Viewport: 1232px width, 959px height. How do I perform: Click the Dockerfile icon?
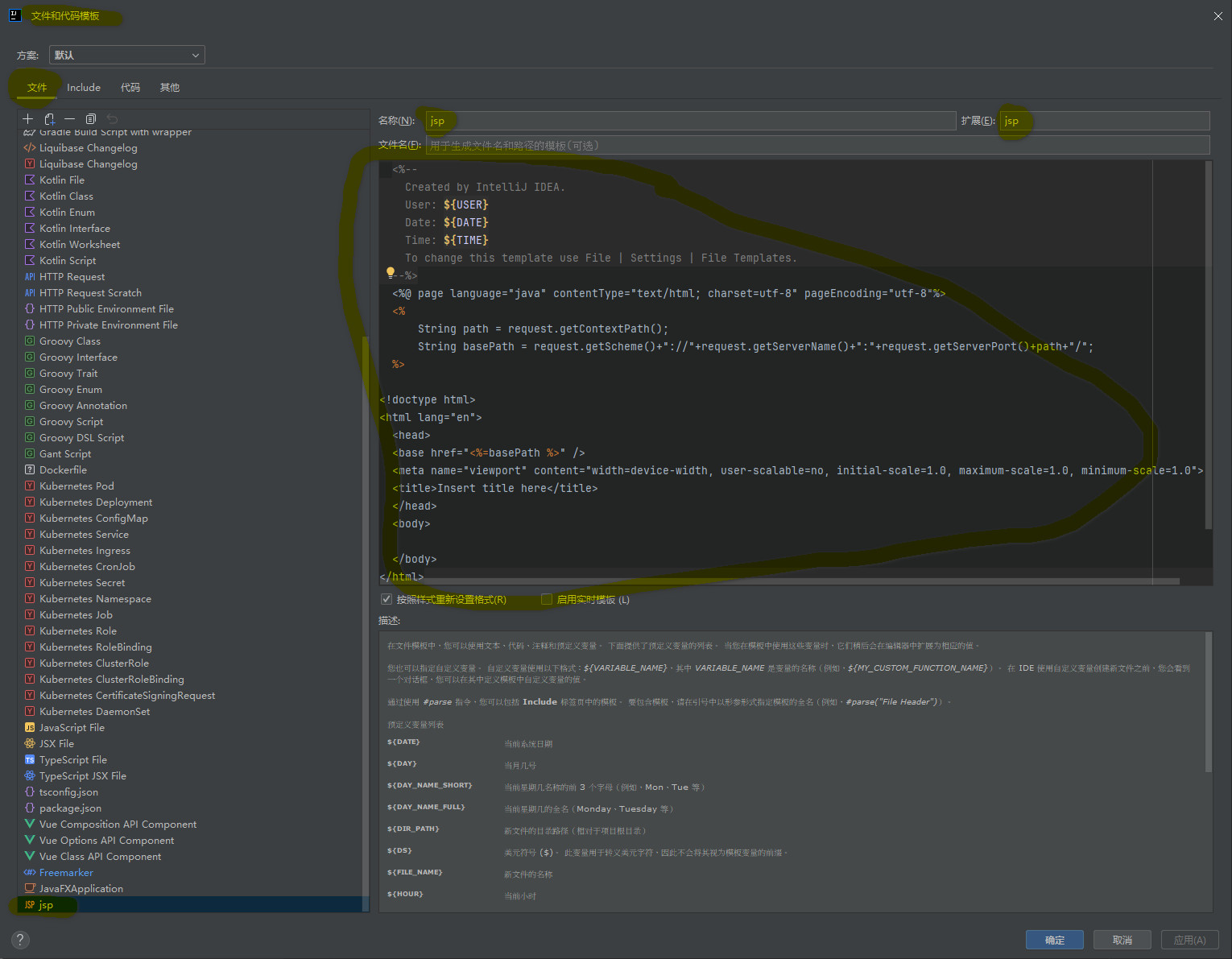[30, 470]
